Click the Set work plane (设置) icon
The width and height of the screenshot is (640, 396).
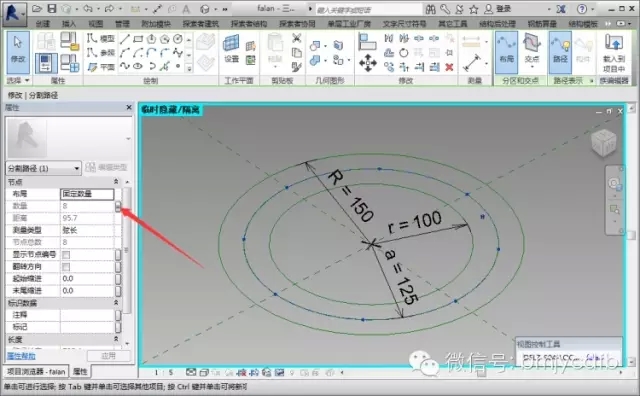coord(231,49)
